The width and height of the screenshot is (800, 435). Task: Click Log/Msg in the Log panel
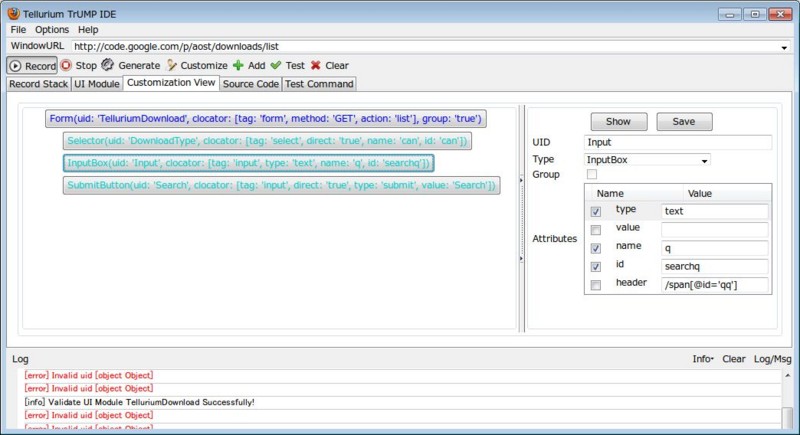point(772,359)
